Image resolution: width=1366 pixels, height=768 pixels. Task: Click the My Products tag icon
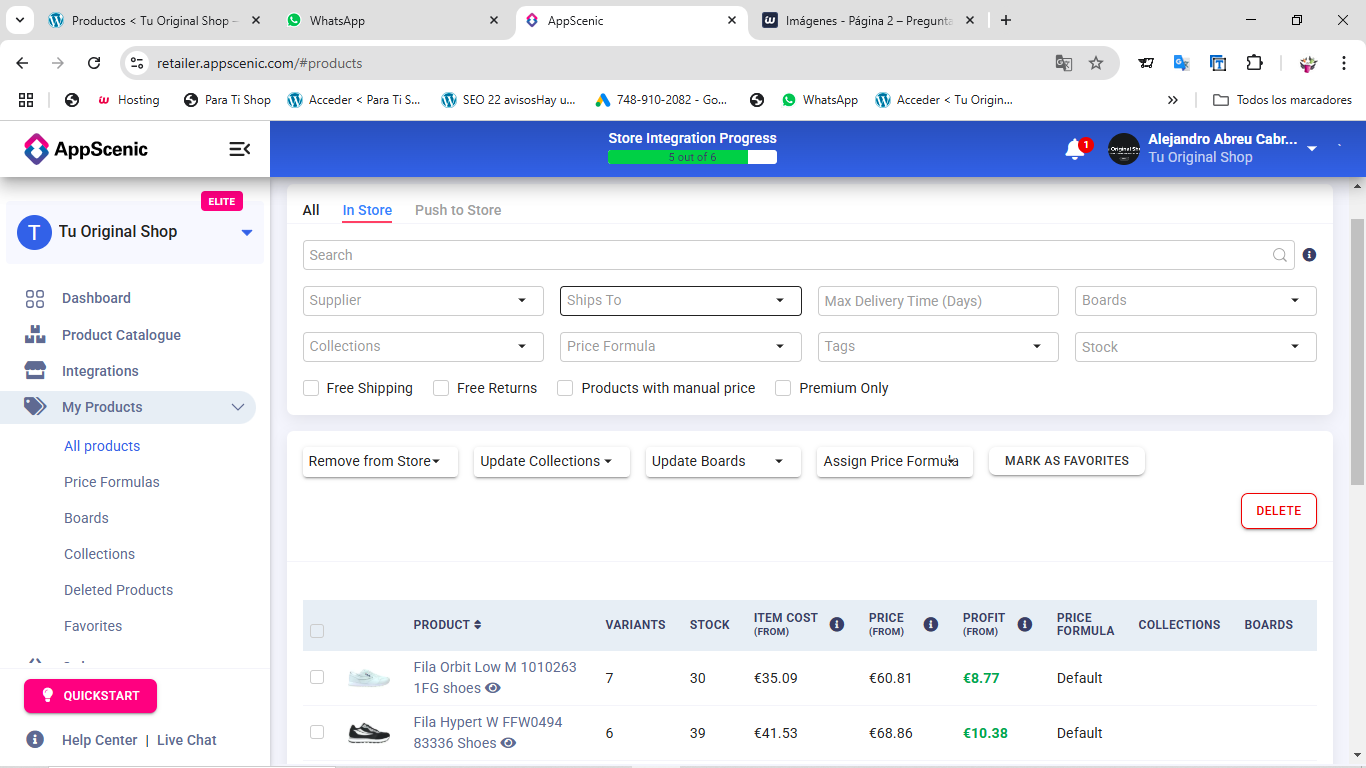click(x=35, y=407)
